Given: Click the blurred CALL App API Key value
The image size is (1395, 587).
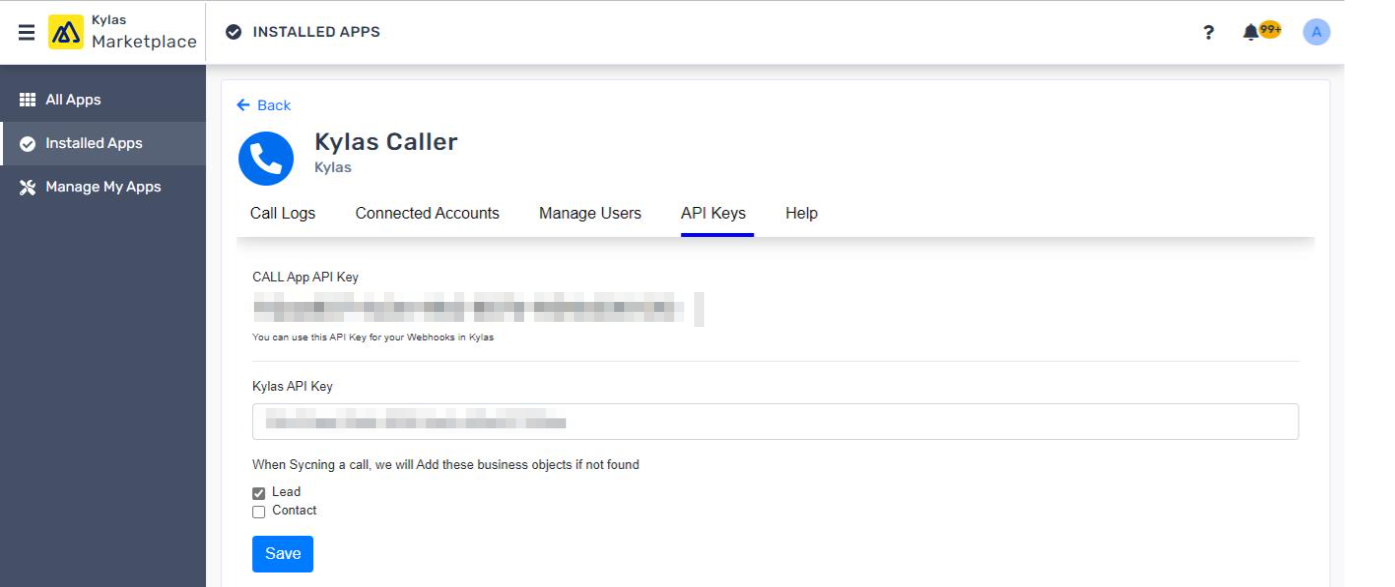Looking at the screenshot, I should click(478, 309).
